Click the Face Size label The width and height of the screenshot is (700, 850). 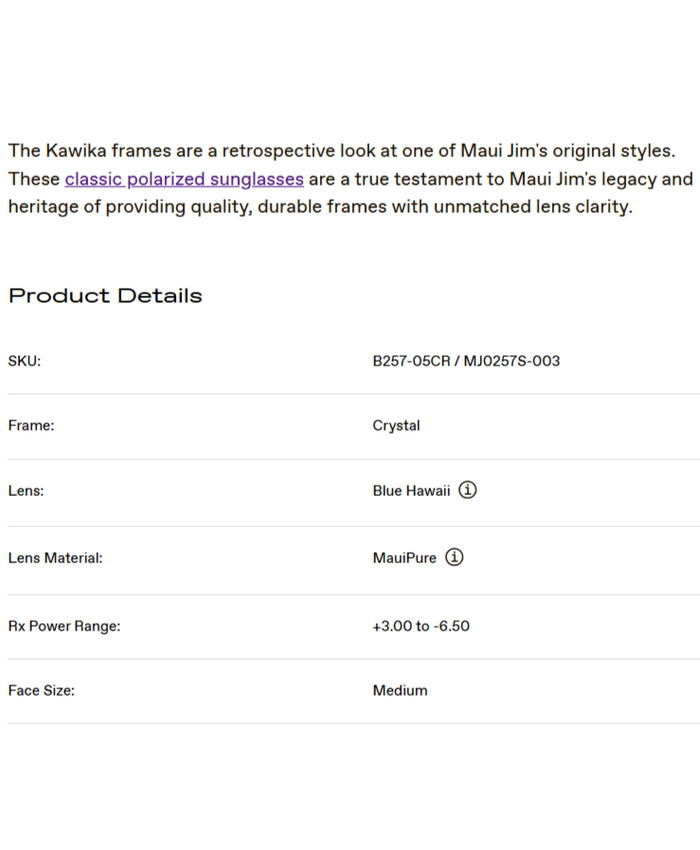[42, 691]
